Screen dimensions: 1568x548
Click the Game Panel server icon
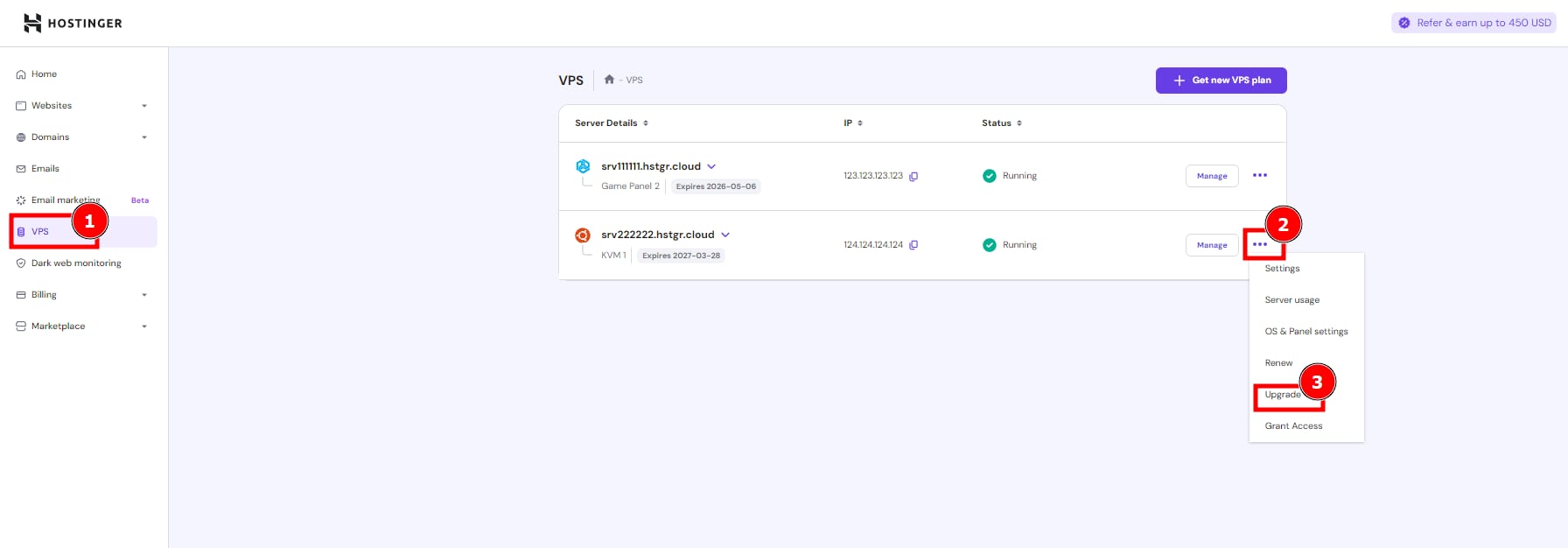[x=583, y=166]
